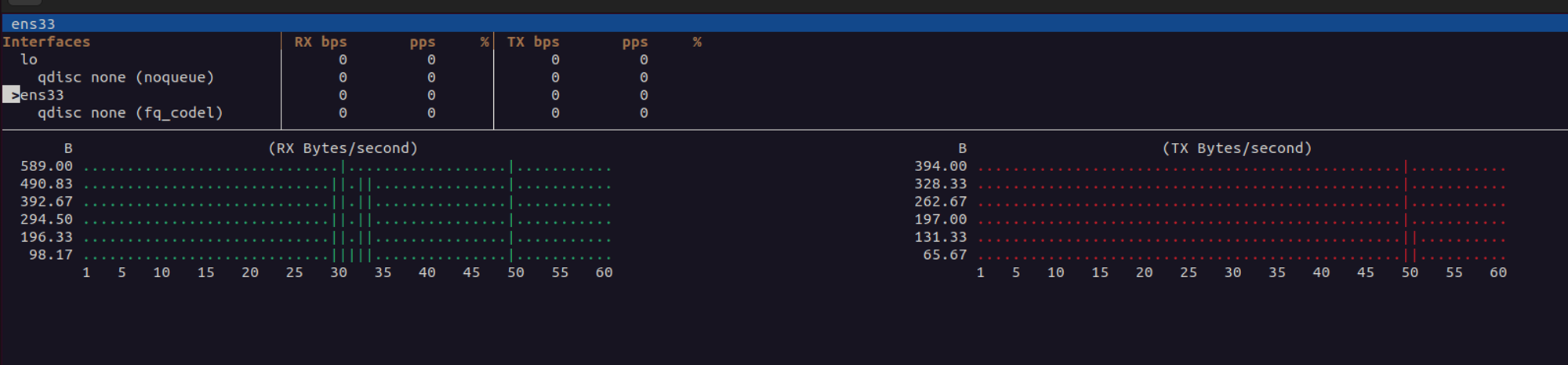Image resolution: width=1568 pixels, height=365 pixels.
Task: Click the tall green RX bar at second 50
Action: (511, 210)
